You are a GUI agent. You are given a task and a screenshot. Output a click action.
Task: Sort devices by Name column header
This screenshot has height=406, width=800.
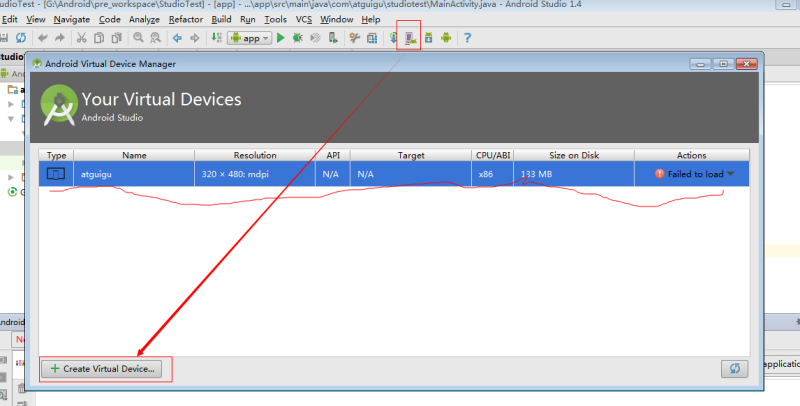click(134, 155)
